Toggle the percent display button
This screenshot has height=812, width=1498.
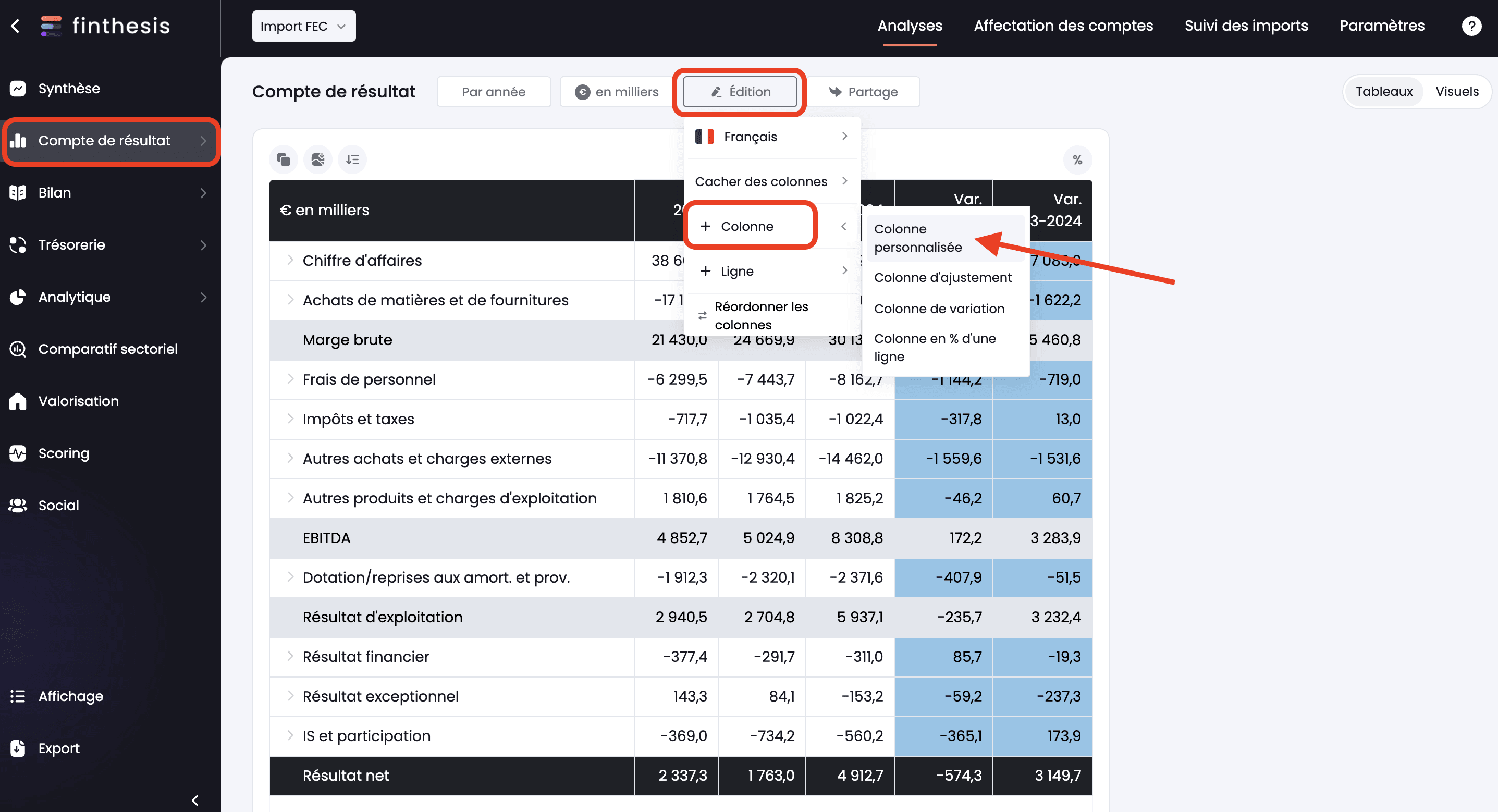click(1077, 160)
